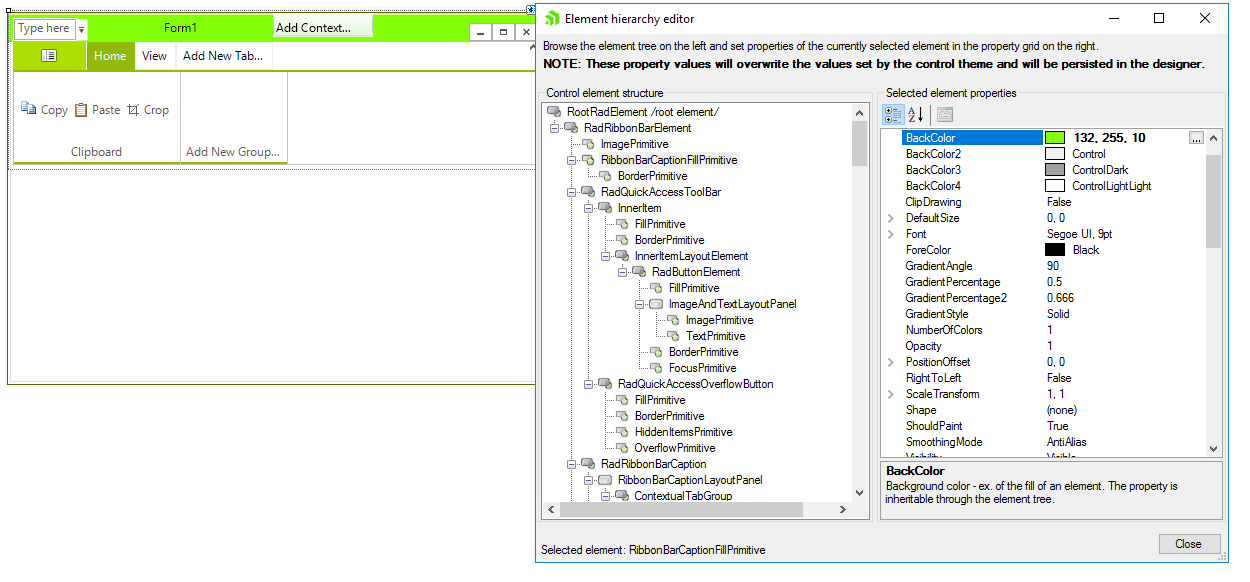Screen dimensions: 1250x582
Task: Click the RibbonBarCaptionFillPrimitive node icon
Action: click(x=589, y=160)
